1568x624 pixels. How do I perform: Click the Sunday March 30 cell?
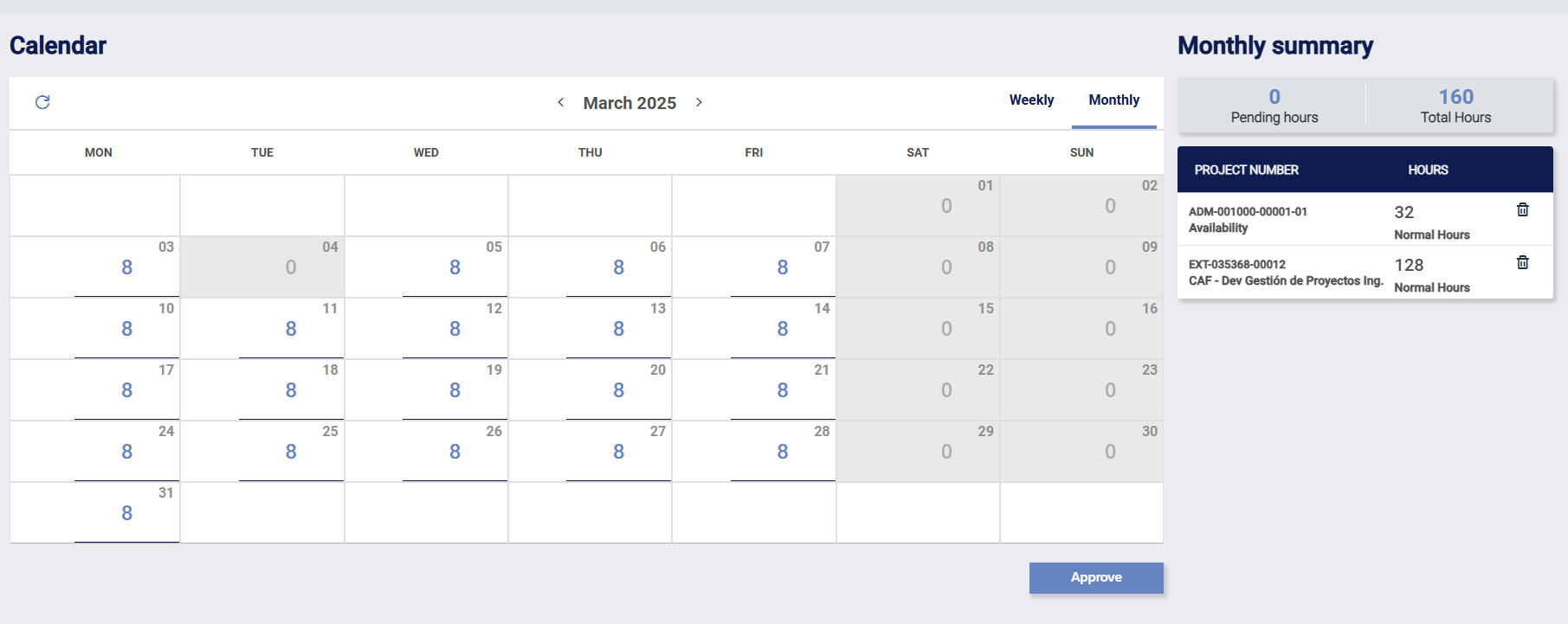tap(1109, 452)
